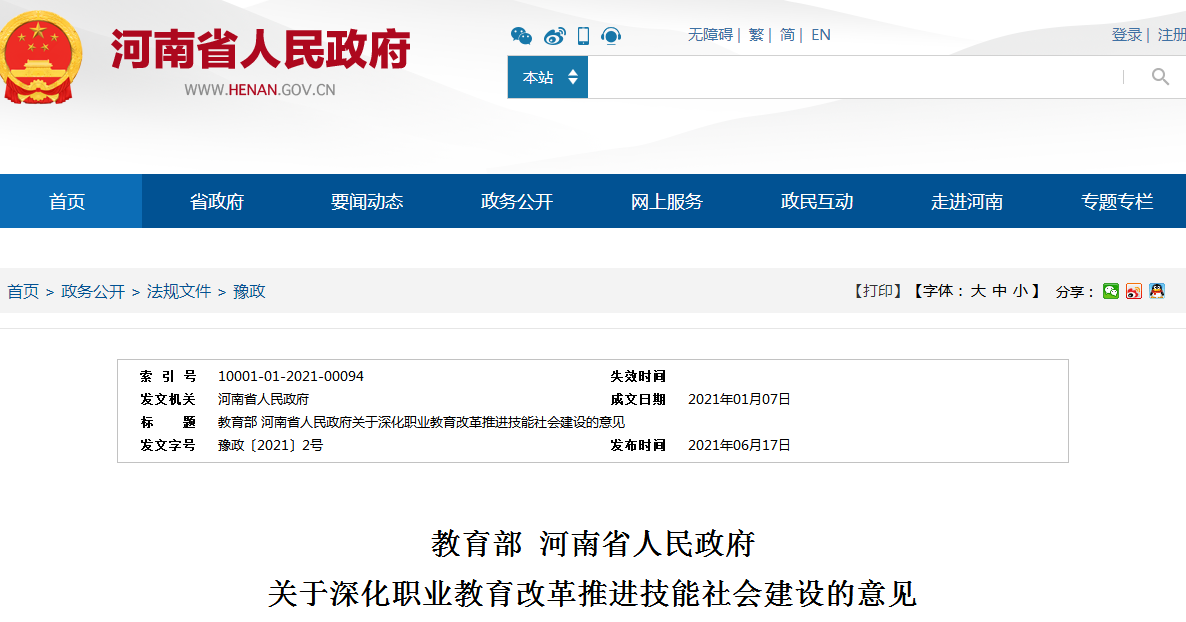Viewport: 1186px width, 622px height.
Task: Click the WeChat icon in the header
Action: (x=521, y=36)
